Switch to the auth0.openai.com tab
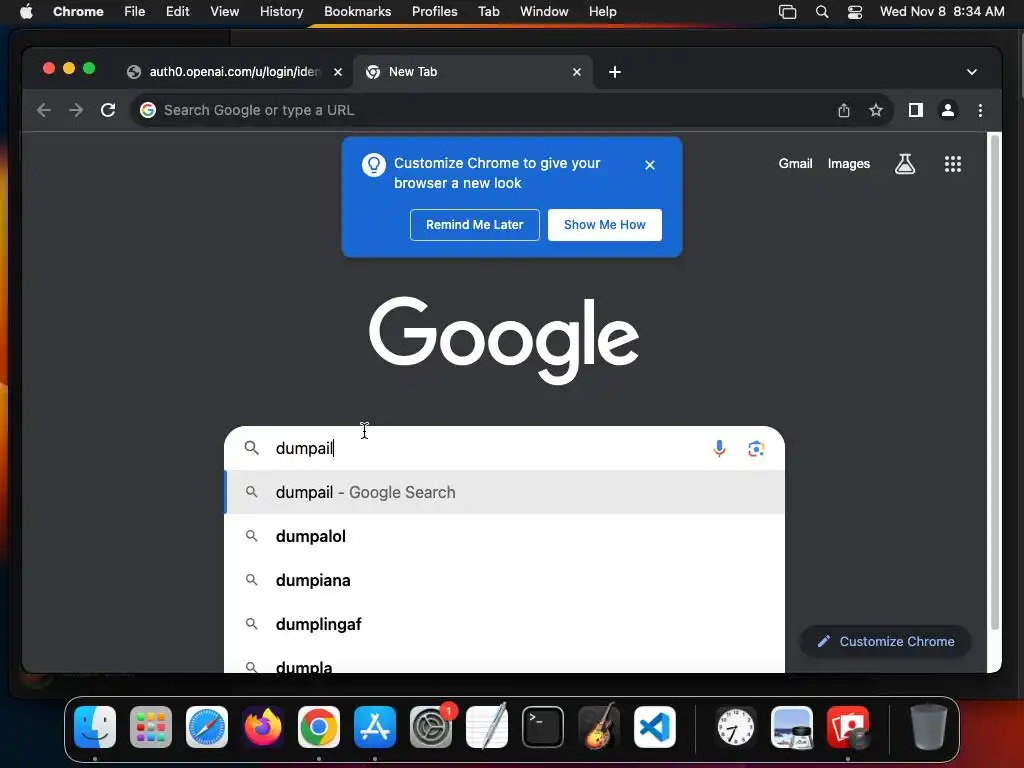This screenshot has width=1024, height=768. [234, 72]
